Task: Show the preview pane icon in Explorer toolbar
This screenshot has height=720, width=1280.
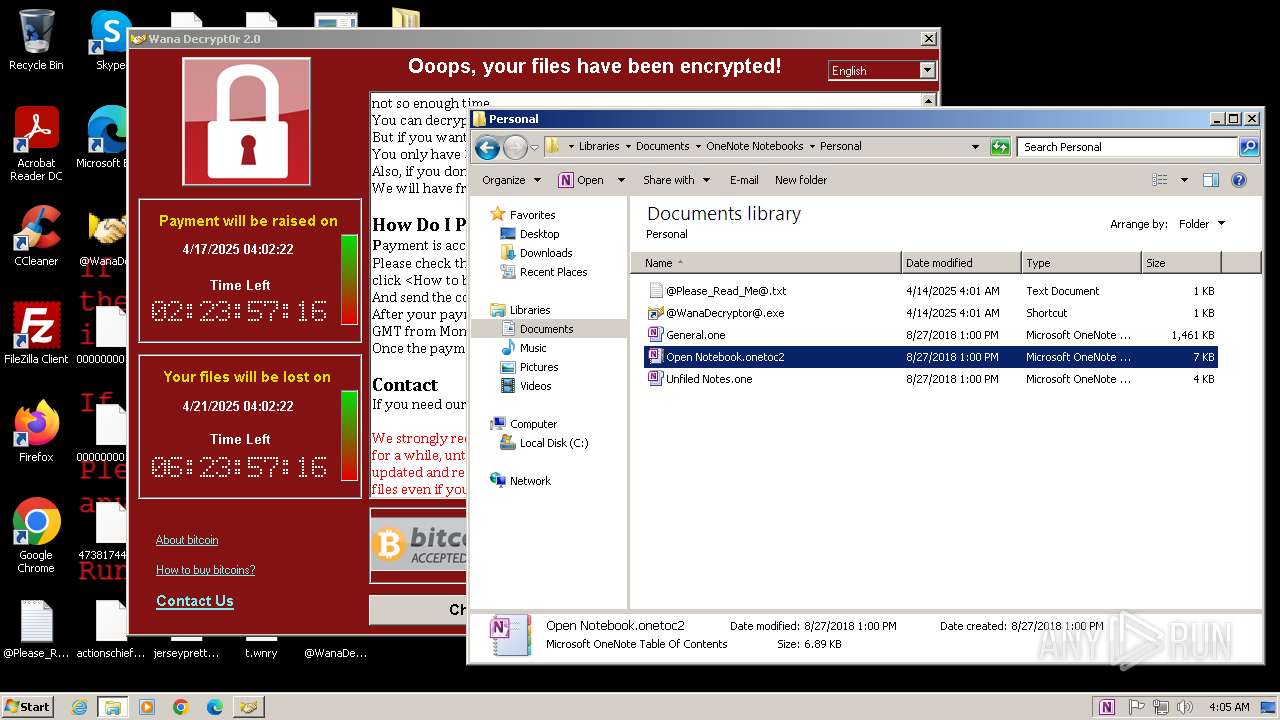Action: 1211,180
